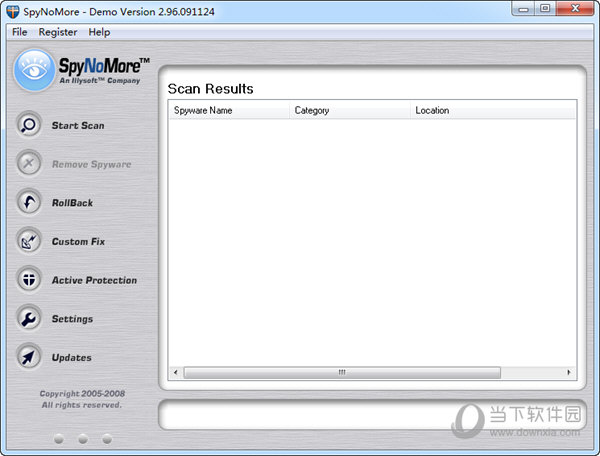Screen dimensions: 600x456
Task: Click the SpyNoMore title bar shield icon
Action: (x=13, y=11)
